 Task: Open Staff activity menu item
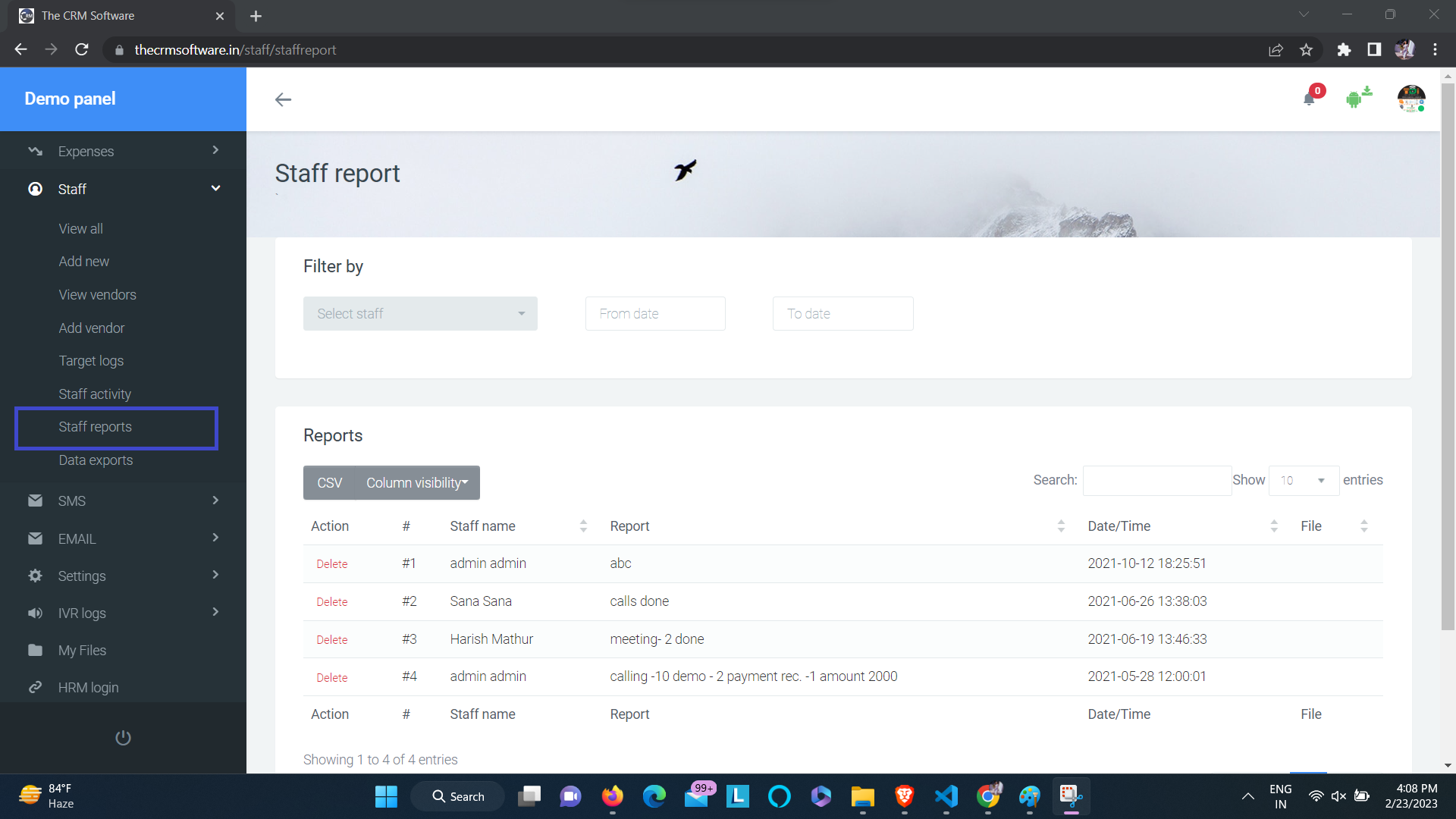(95, 394)
